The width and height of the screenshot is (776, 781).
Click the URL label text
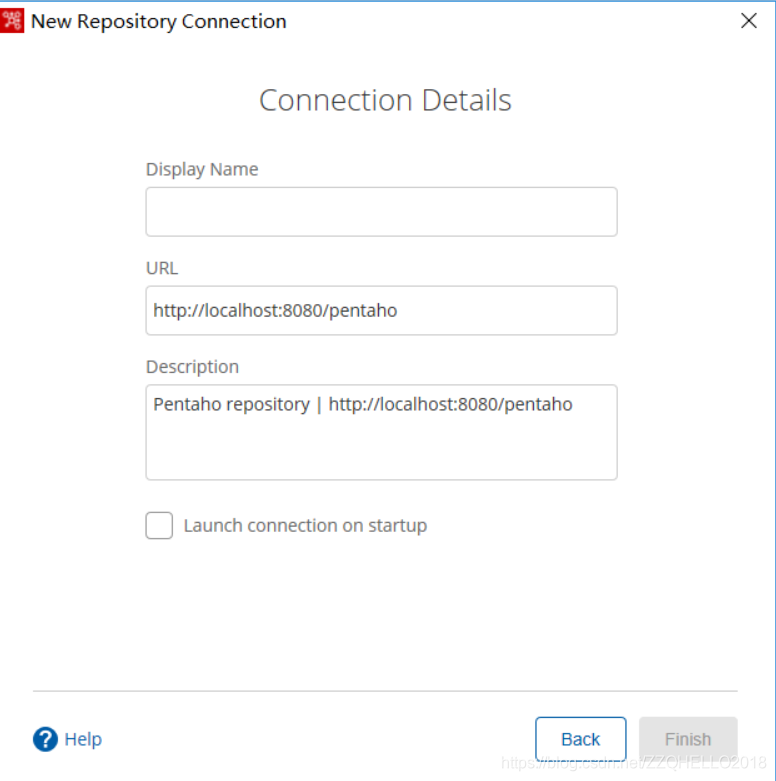click(162, 268)
